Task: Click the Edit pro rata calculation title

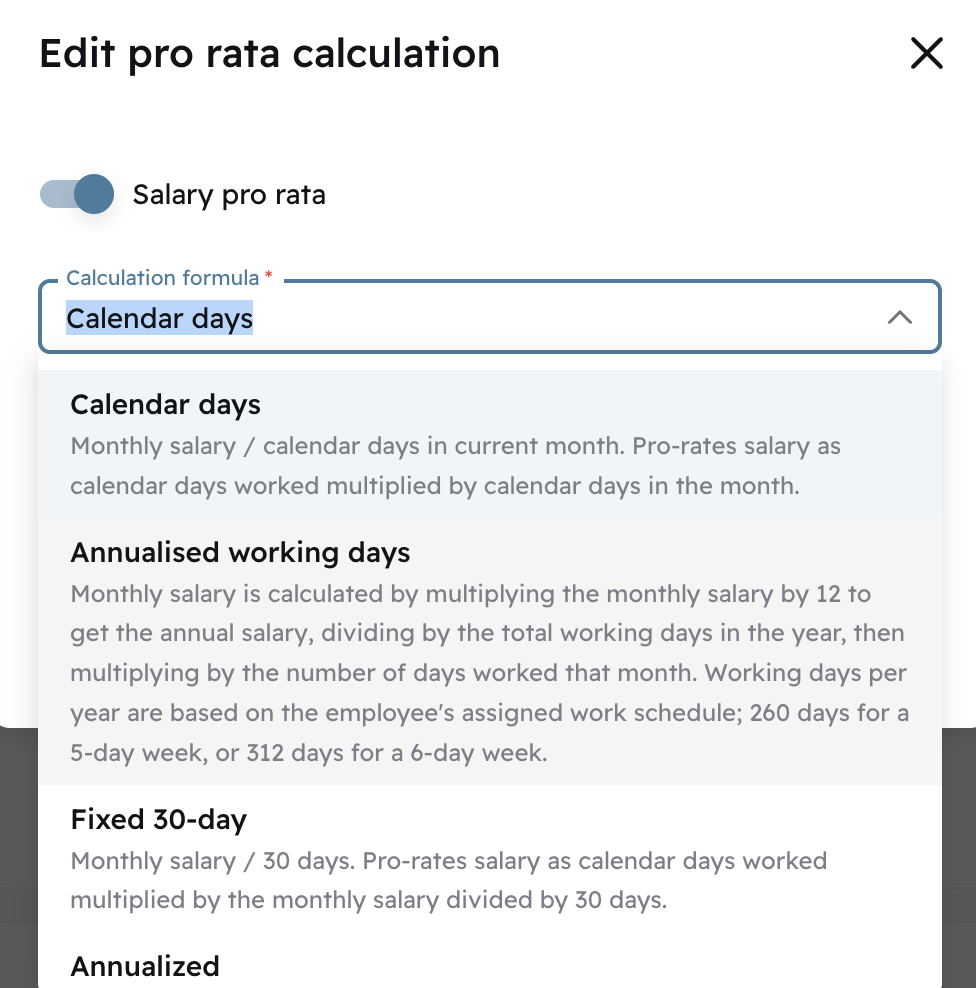Action: tap(269, 54)
